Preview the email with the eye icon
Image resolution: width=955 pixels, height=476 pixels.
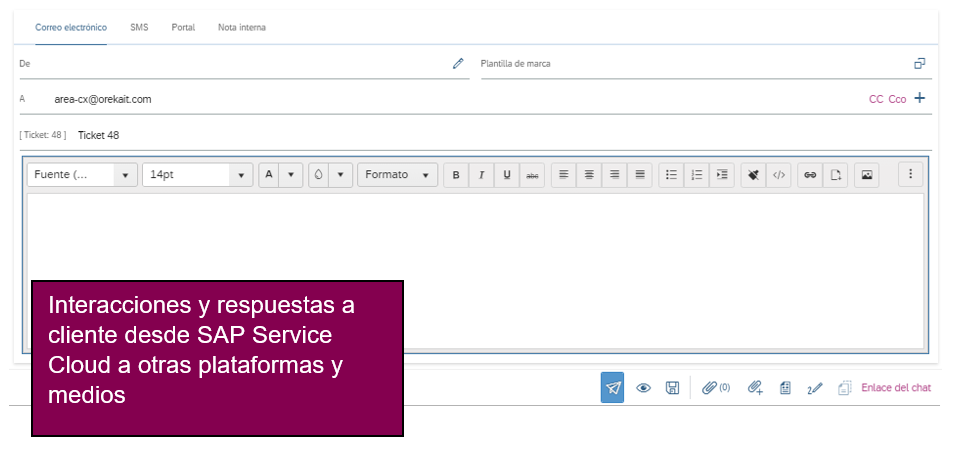(x=643, y=388)
